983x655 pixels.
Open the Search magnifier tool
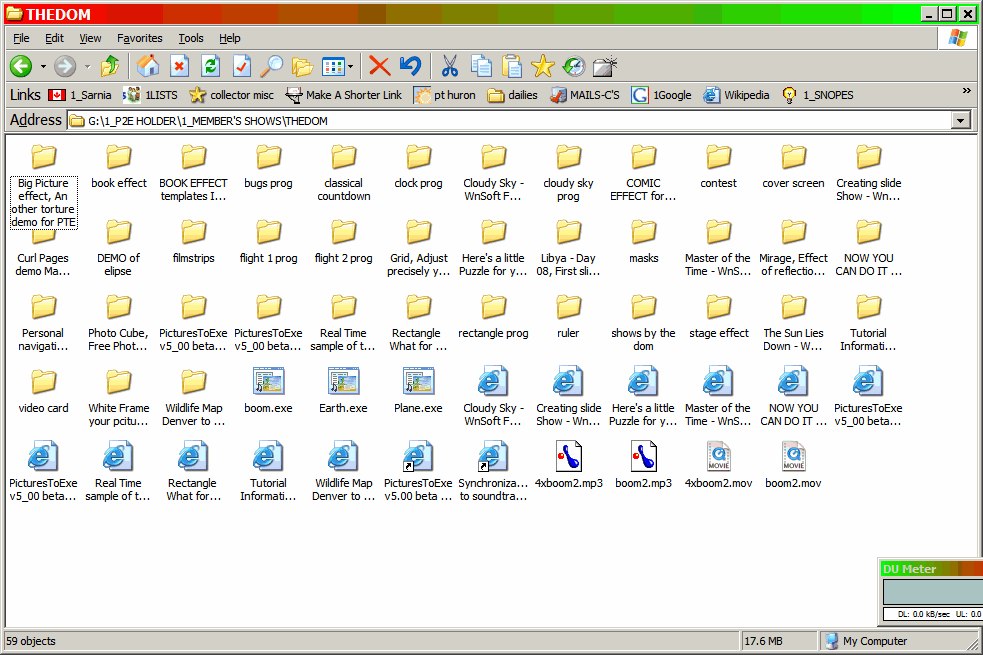[271, 67]
